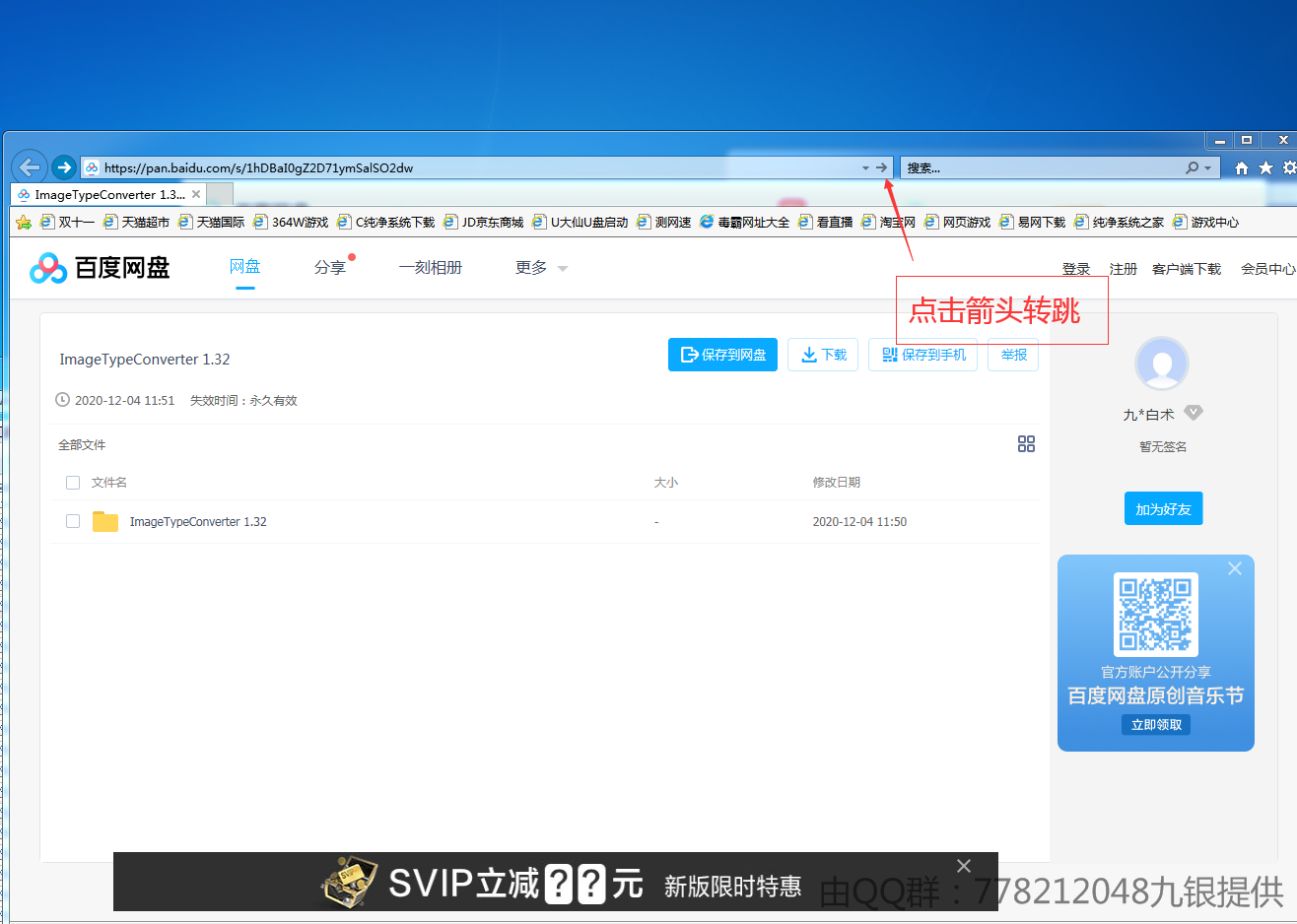Click the sharer's avatar image
The image size is (1297, 924).
pyautogui.click(x=1162, y=363)
